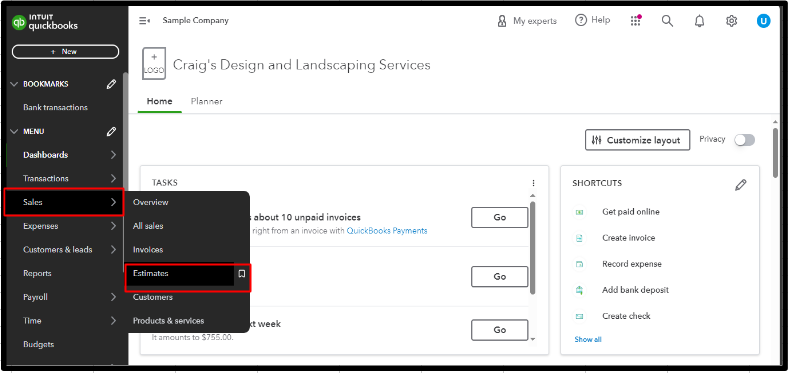
Task: Expand the Dashboards submenu arrow
Action: [113, 155]
